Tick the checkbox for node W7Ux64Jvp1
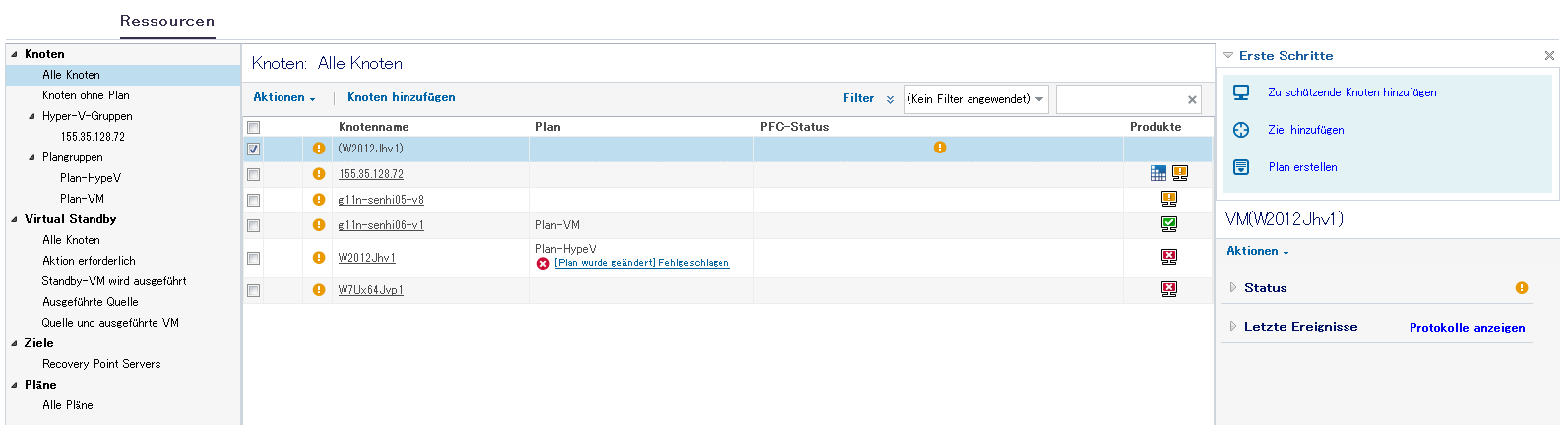 254,291
